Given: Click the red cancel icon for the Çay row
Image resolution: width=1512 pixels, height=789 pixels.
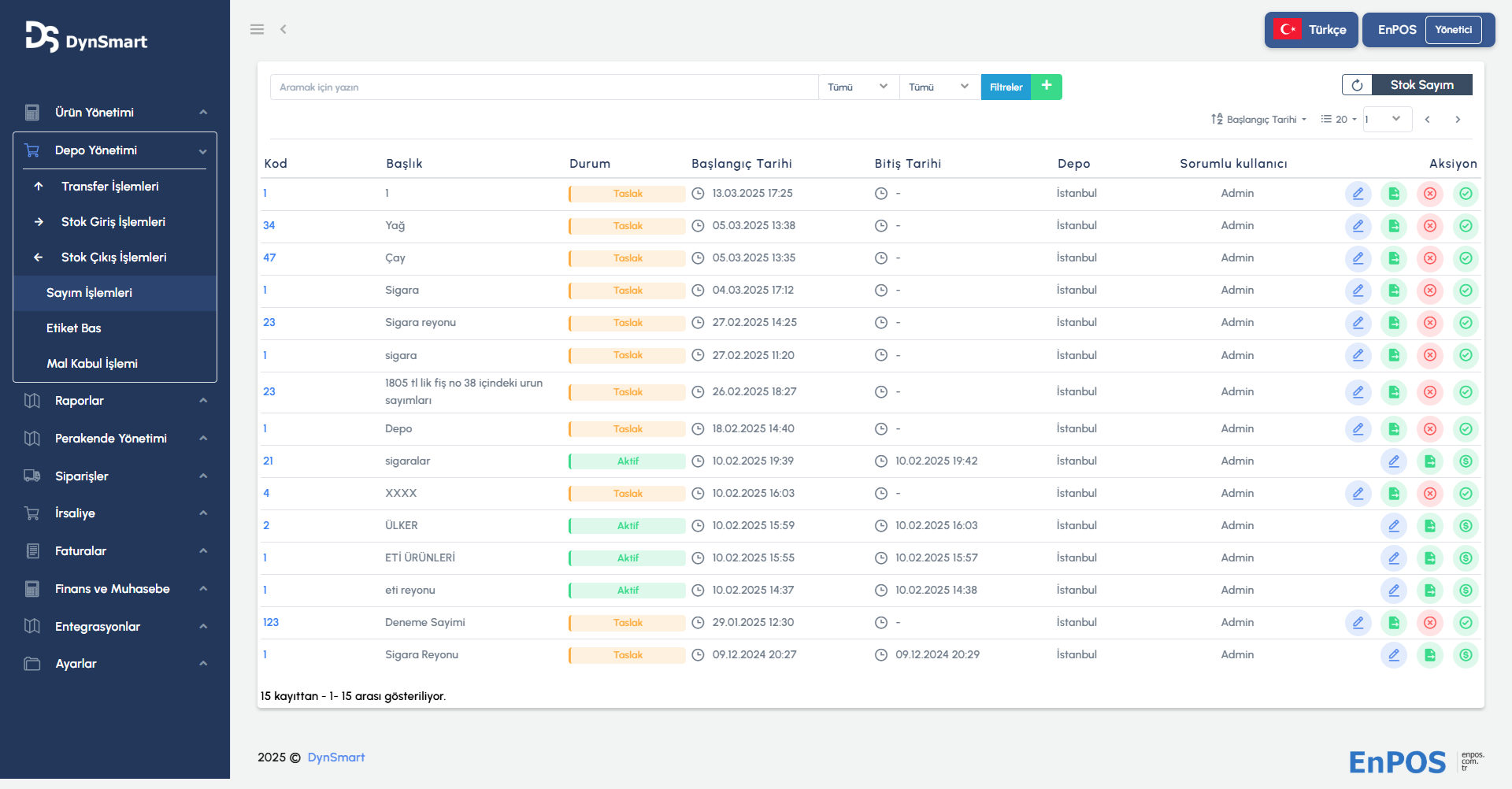Looking at the screenshot, I should (1429, 258).
